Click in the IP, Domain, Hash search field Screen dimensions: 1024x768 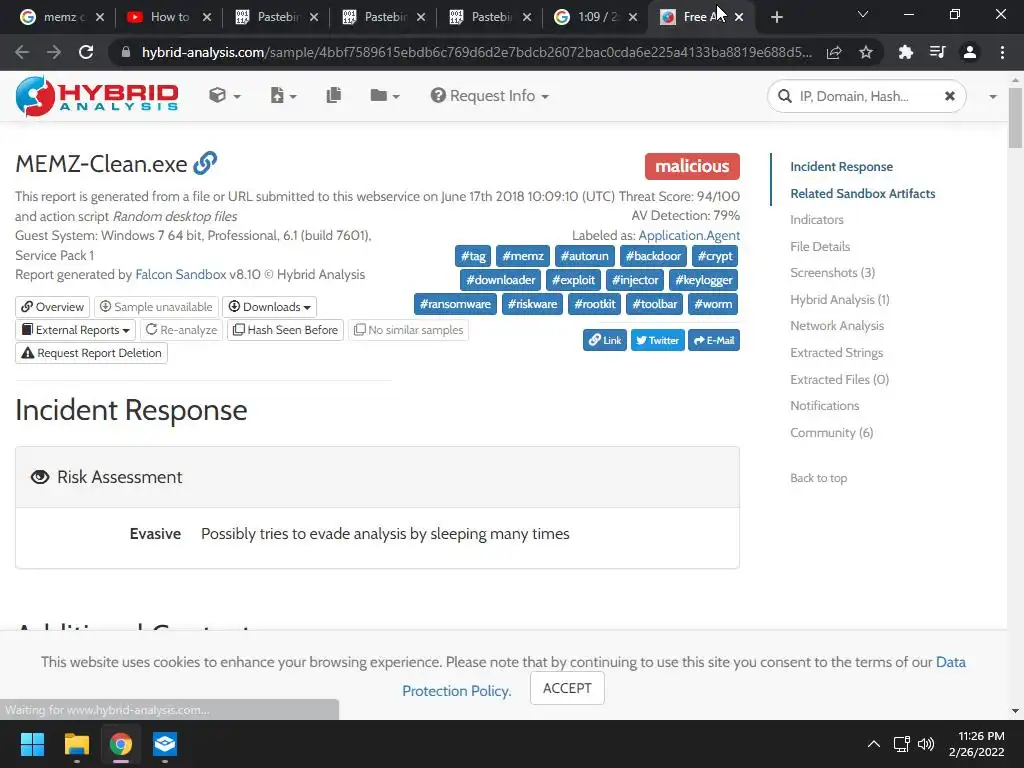[867, 97]
